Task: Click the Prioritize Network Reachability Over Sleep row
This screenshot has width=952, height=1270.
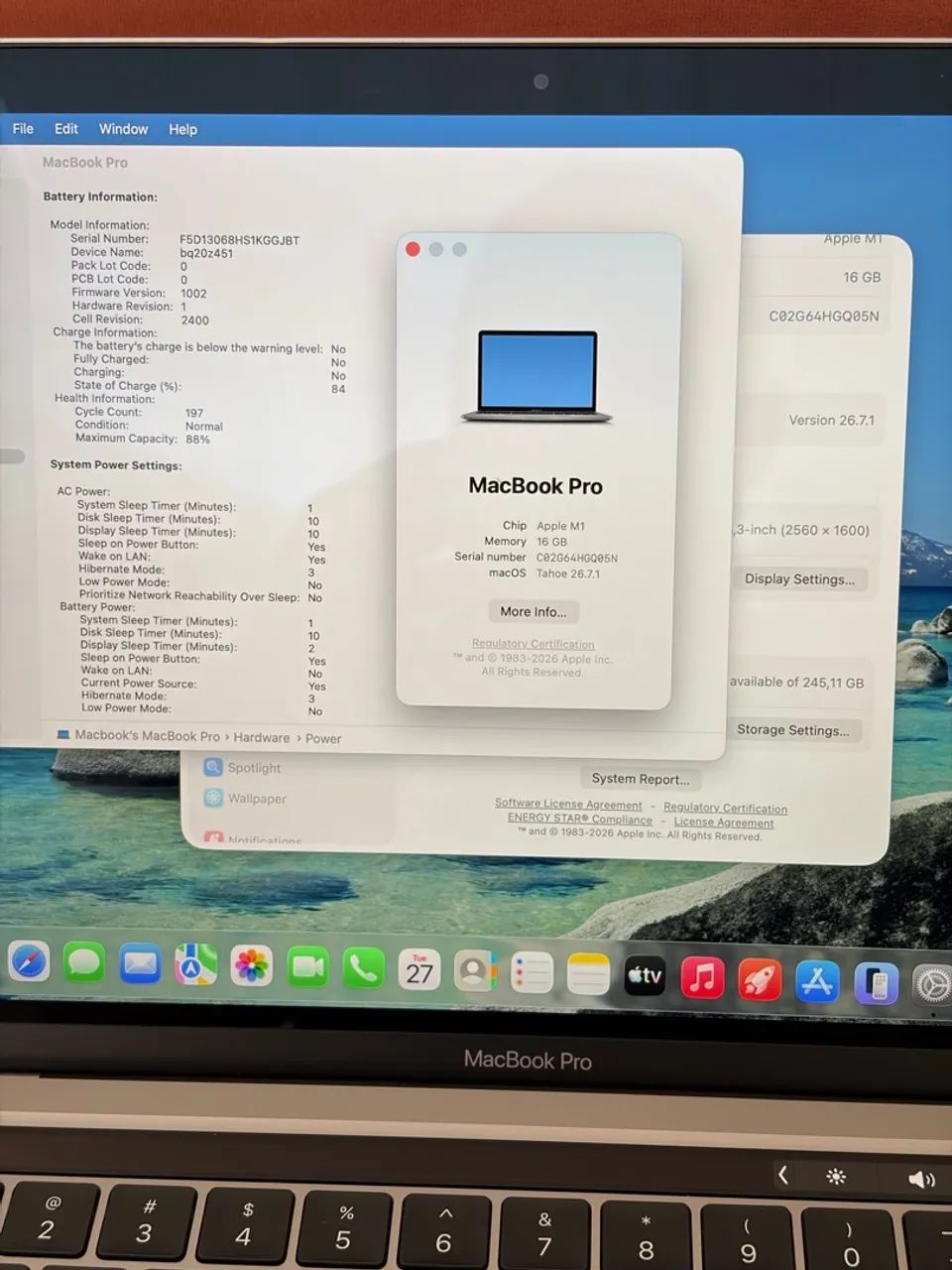Action: (200, 596)
